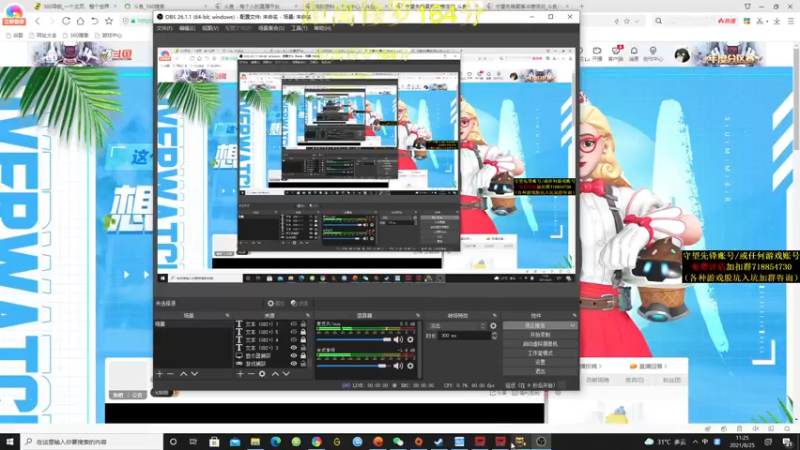This screenshot has width=800, height=450.
Task: Toggle visibility eye for text source 5
Action: click(293, 332)
